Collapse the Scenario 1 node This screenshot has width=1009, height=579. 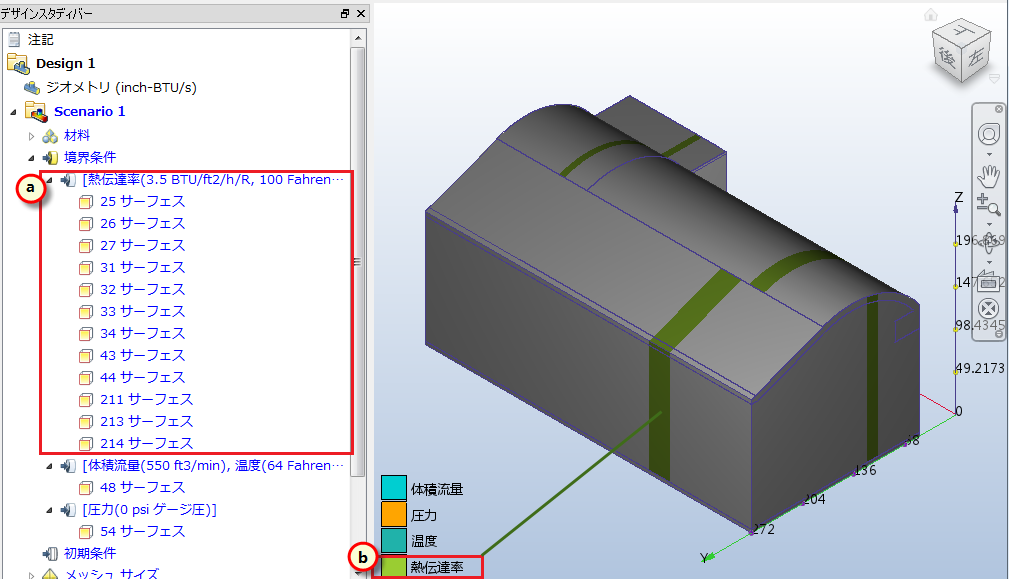(14, 113)
